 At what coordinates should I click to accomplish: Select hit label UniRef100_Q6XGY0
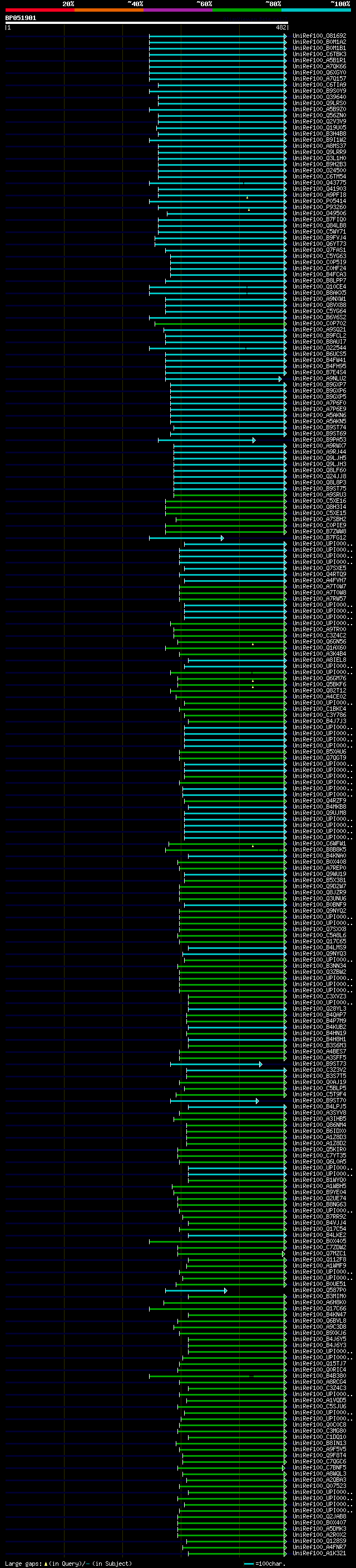point(319,72)
